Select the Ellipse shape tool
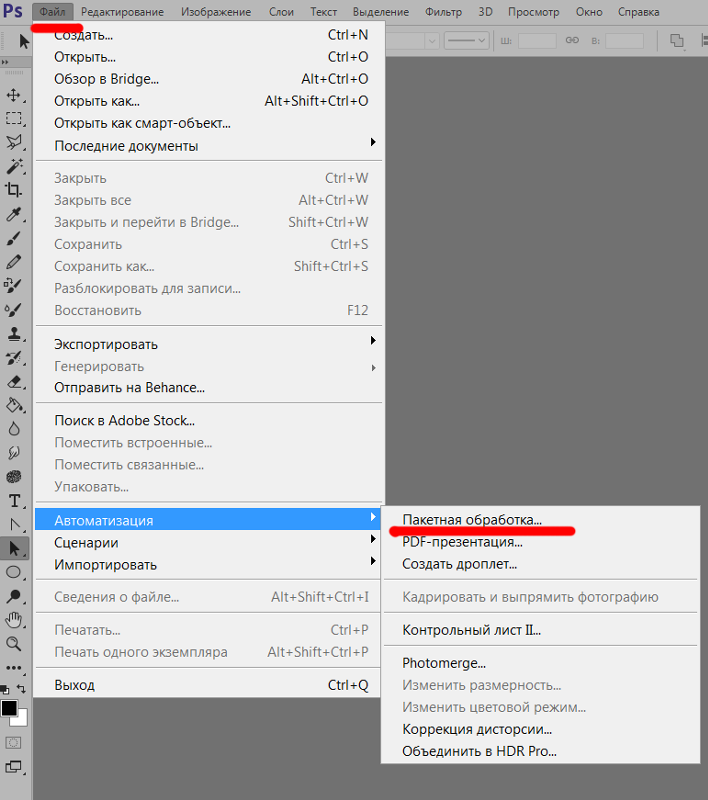 (x=14, y=572)
